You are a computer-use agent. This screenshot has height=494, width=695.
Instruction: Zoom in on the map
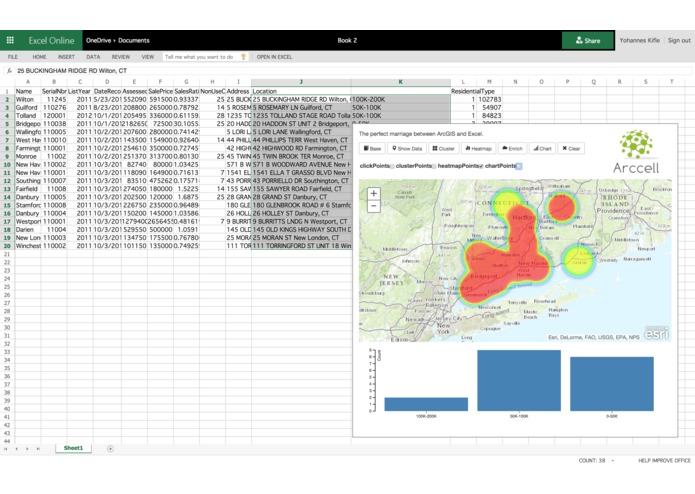pos(374,194)
